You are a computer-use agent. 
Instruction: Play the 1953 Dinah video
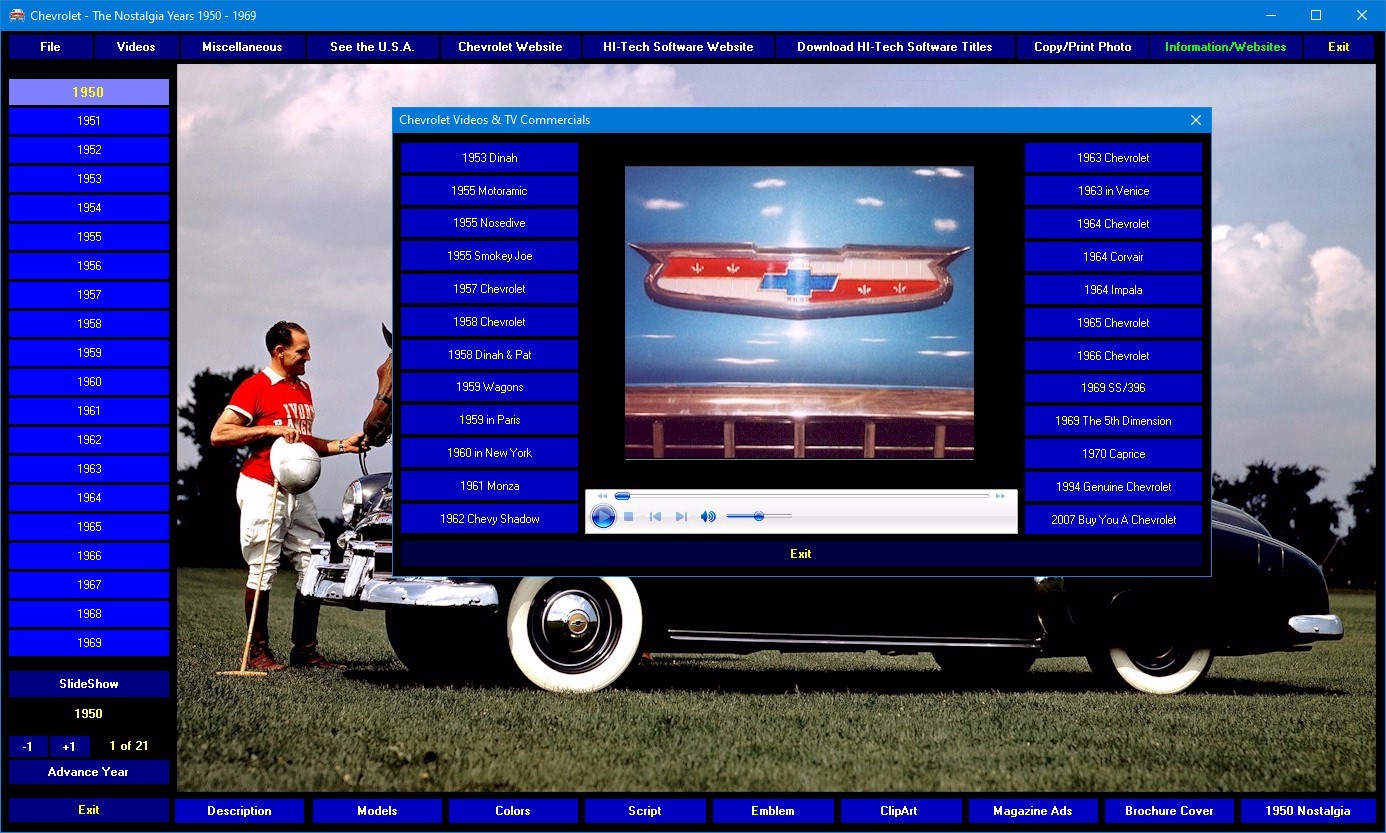489,158
